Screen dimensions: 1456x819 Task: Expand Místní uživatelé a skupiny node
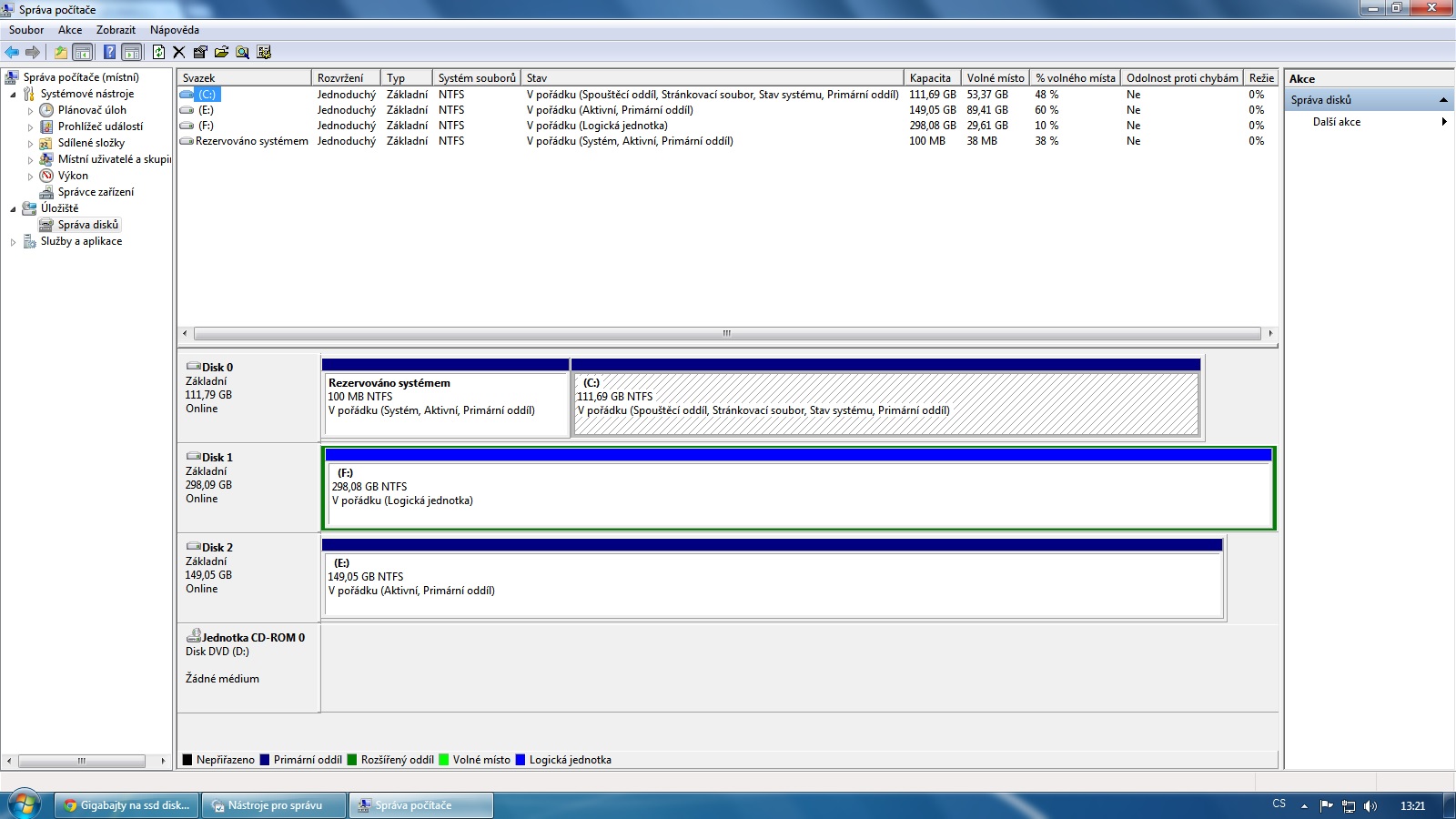tap(30, 159)
